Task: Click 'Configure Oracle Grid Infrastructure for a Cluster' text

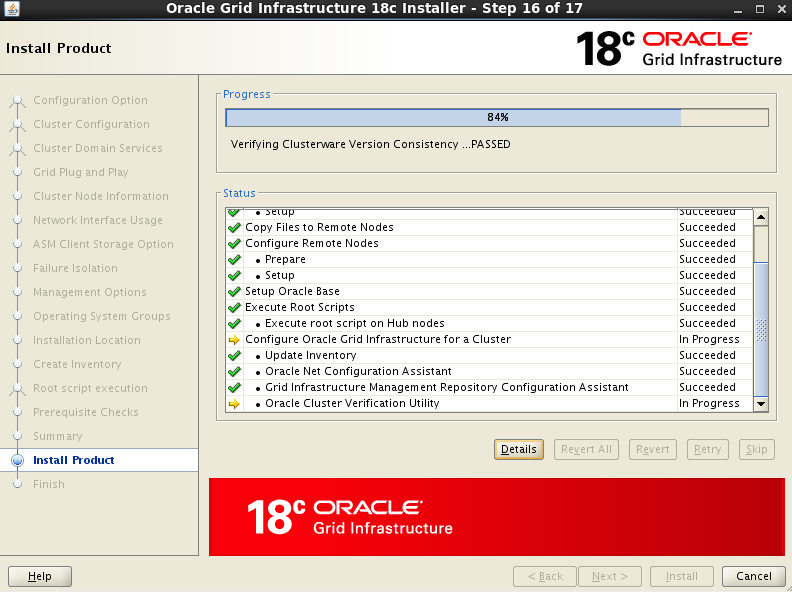Action: [x=378, y=339]
